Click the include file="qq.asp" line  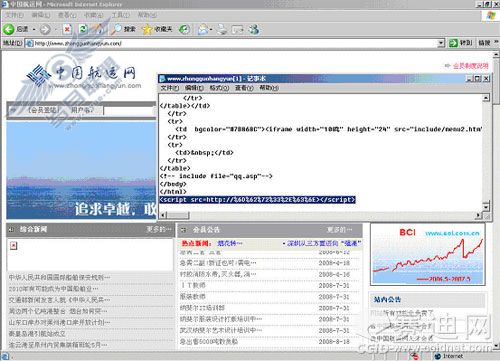(216, 176)
